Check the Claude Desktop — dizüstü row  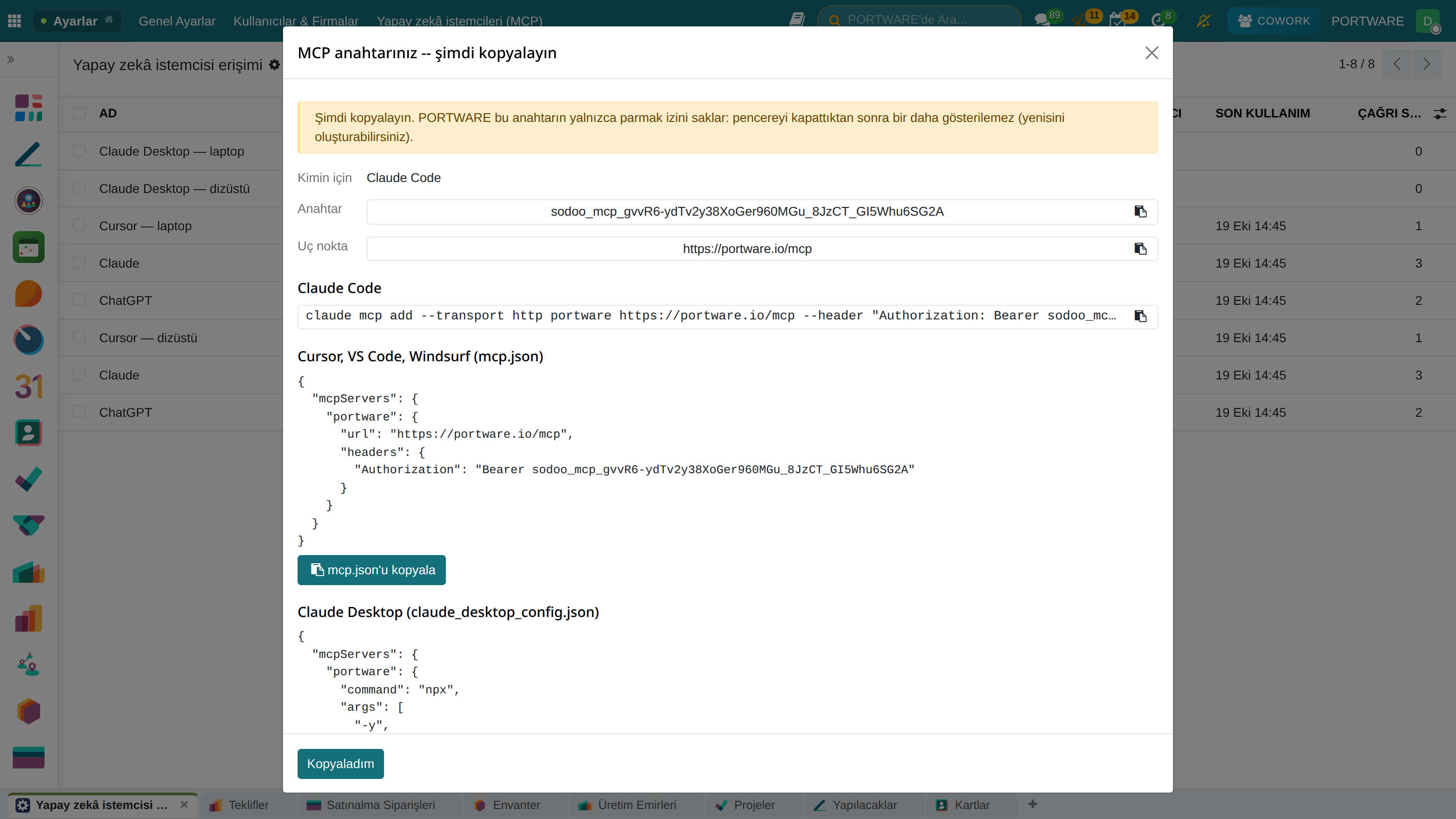tap(79, 188)
